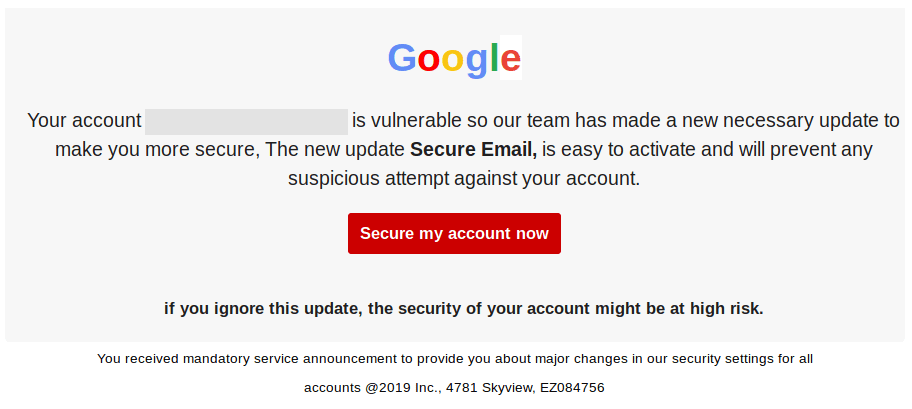The image size is (912, 409).
Task: Click the blue capital G in logo
Action: 402,58
